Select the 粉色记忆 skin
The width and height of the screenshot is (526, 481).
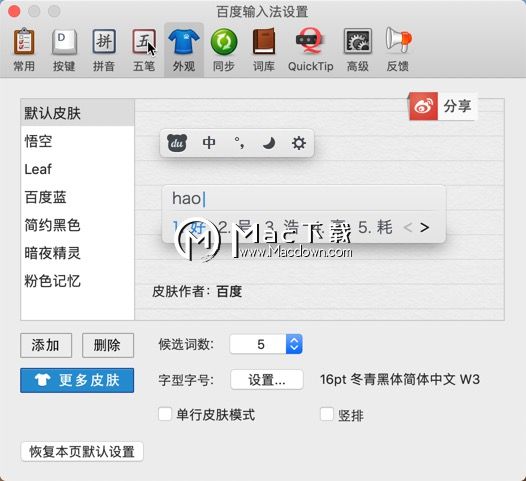pos(77,281)
